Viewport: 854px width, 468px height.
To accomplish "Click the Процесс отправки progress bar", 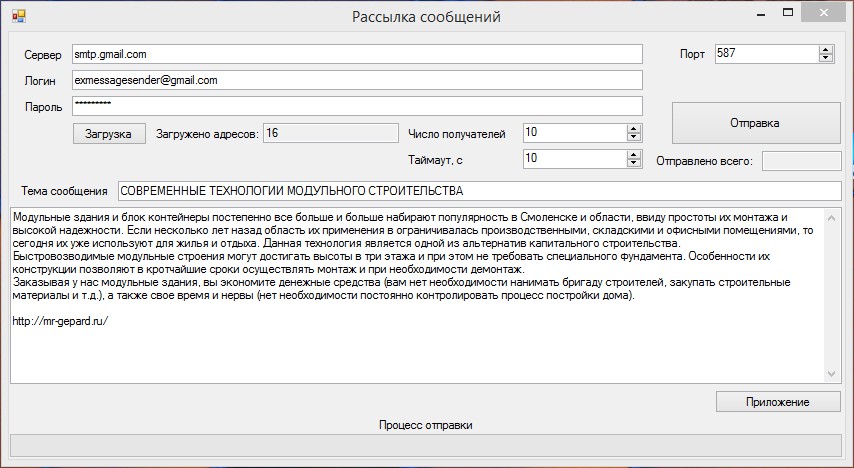I will coord(426,445).
